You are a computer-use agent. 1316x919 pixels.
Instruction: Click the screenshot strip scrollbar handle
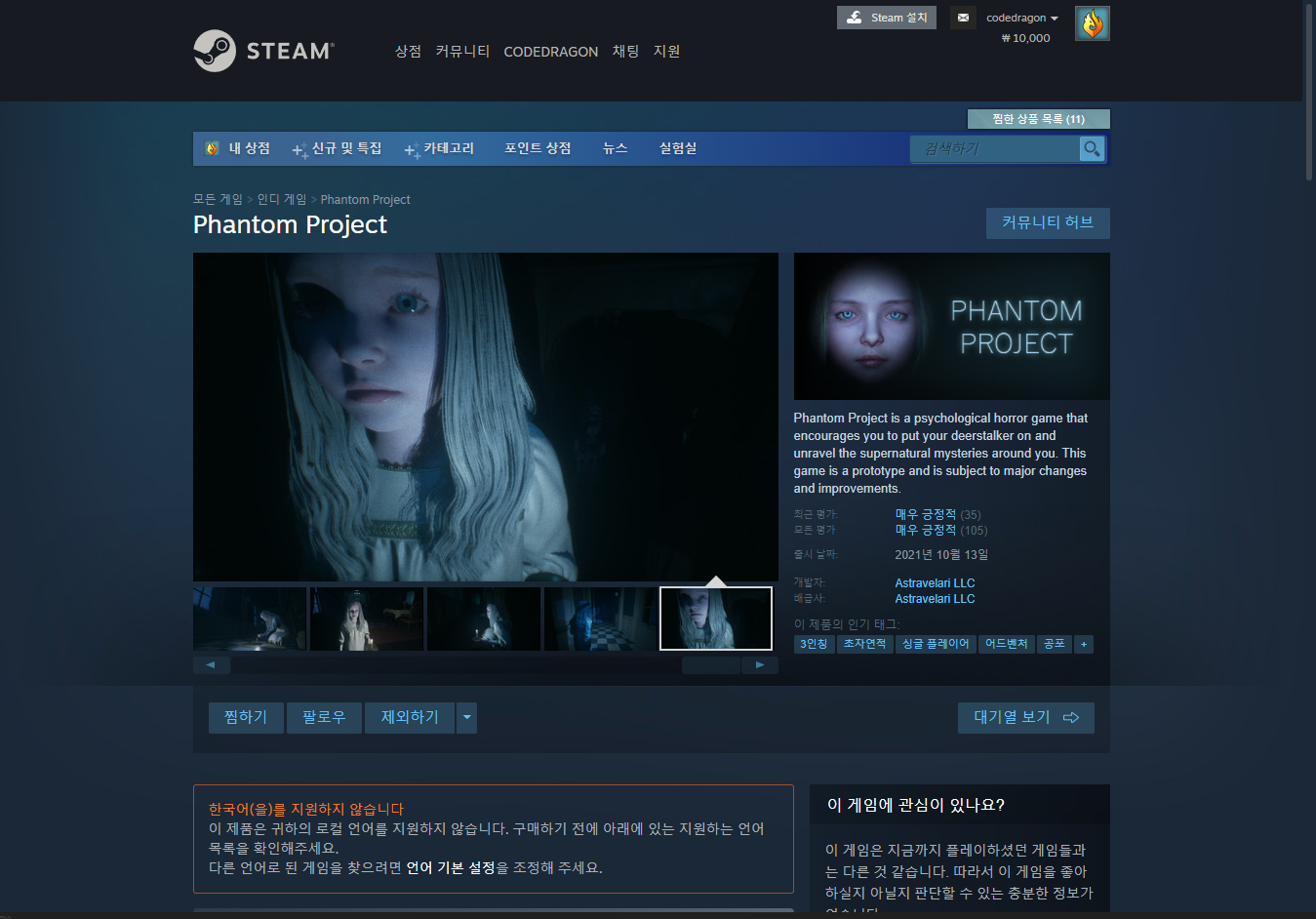click(x=711, y=665)
